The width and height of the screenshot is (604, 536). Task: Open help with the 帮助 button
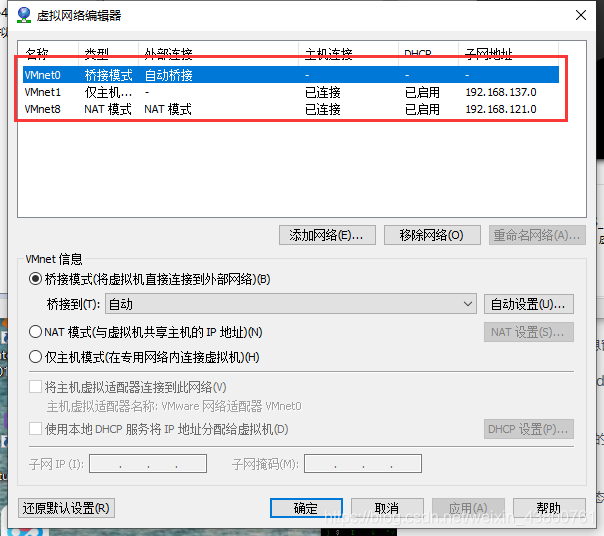(549, 508)
